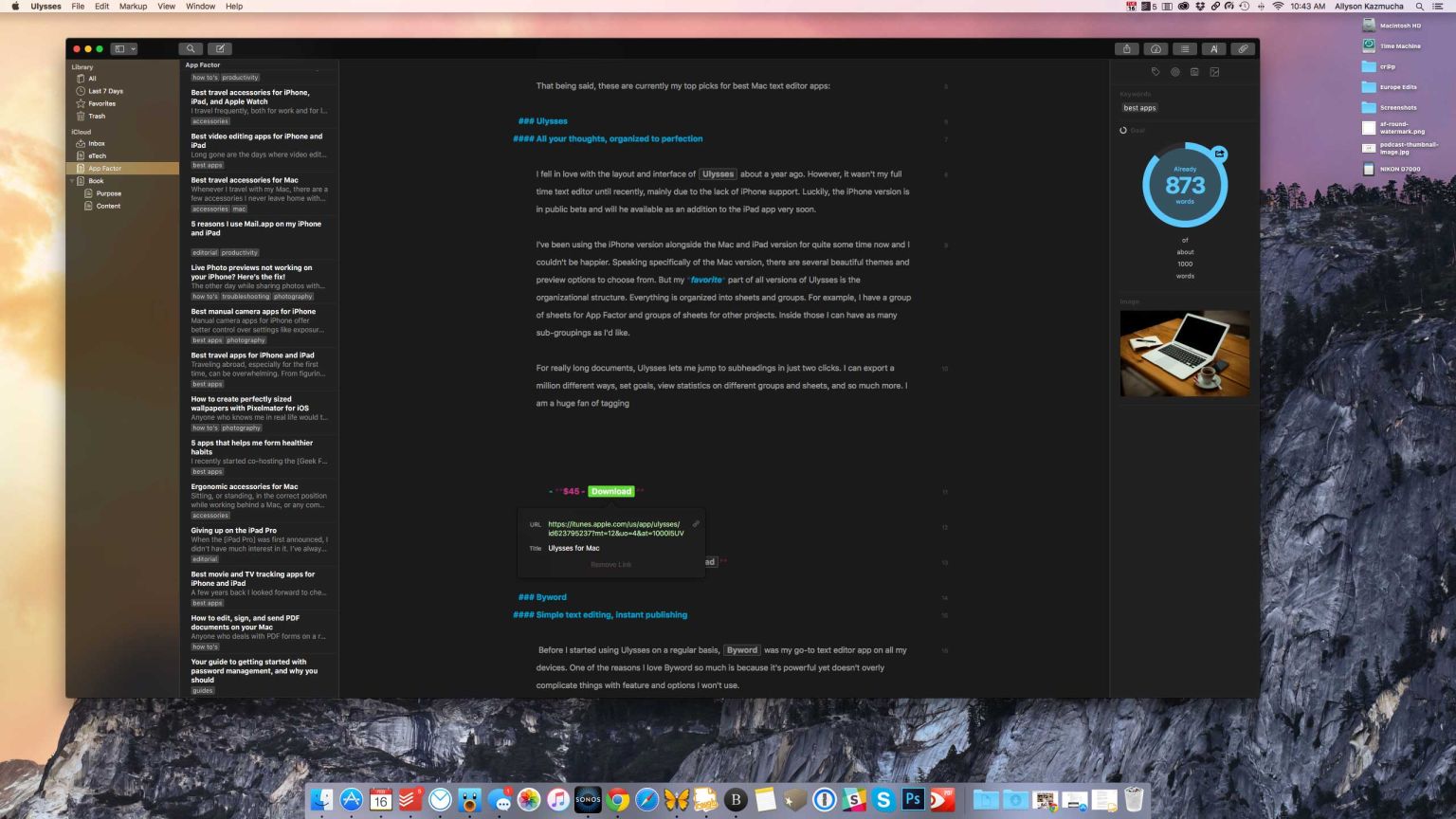
Task: Click the green Download link in the document
Action: point(611,491)
